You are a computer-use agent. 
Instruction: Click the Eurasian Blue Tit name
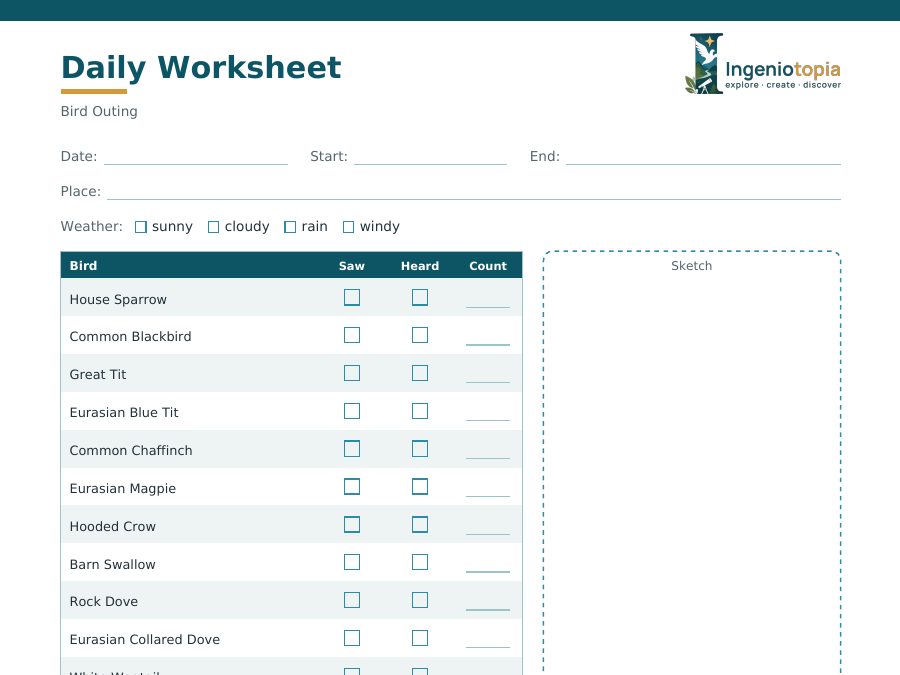pyautogui.click(x=124, y=412)
